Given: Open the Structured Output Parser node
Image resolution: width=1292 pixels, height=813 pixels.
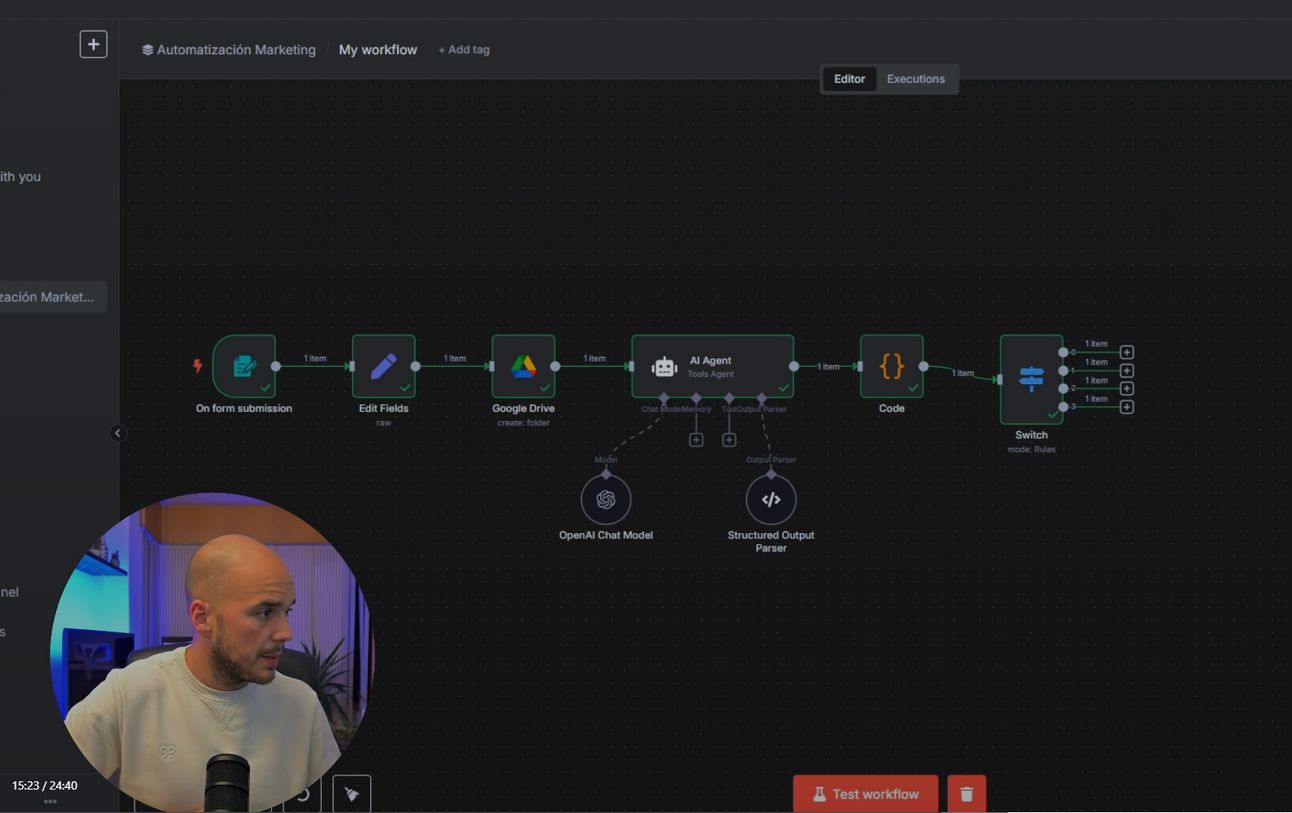Looking at the screenshot, I should click(771, 500).
